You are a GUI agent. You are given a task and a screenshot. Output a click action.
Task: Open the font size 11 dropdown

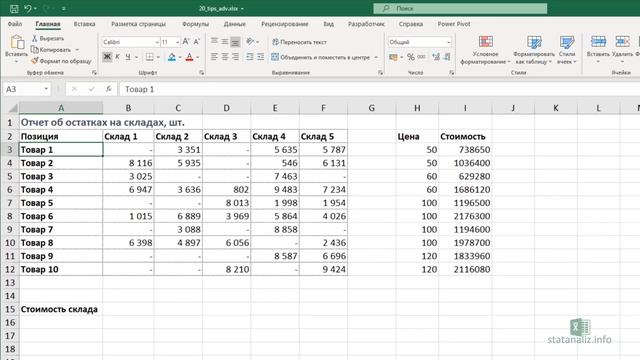pyautogui.click(x=177, y=42)
